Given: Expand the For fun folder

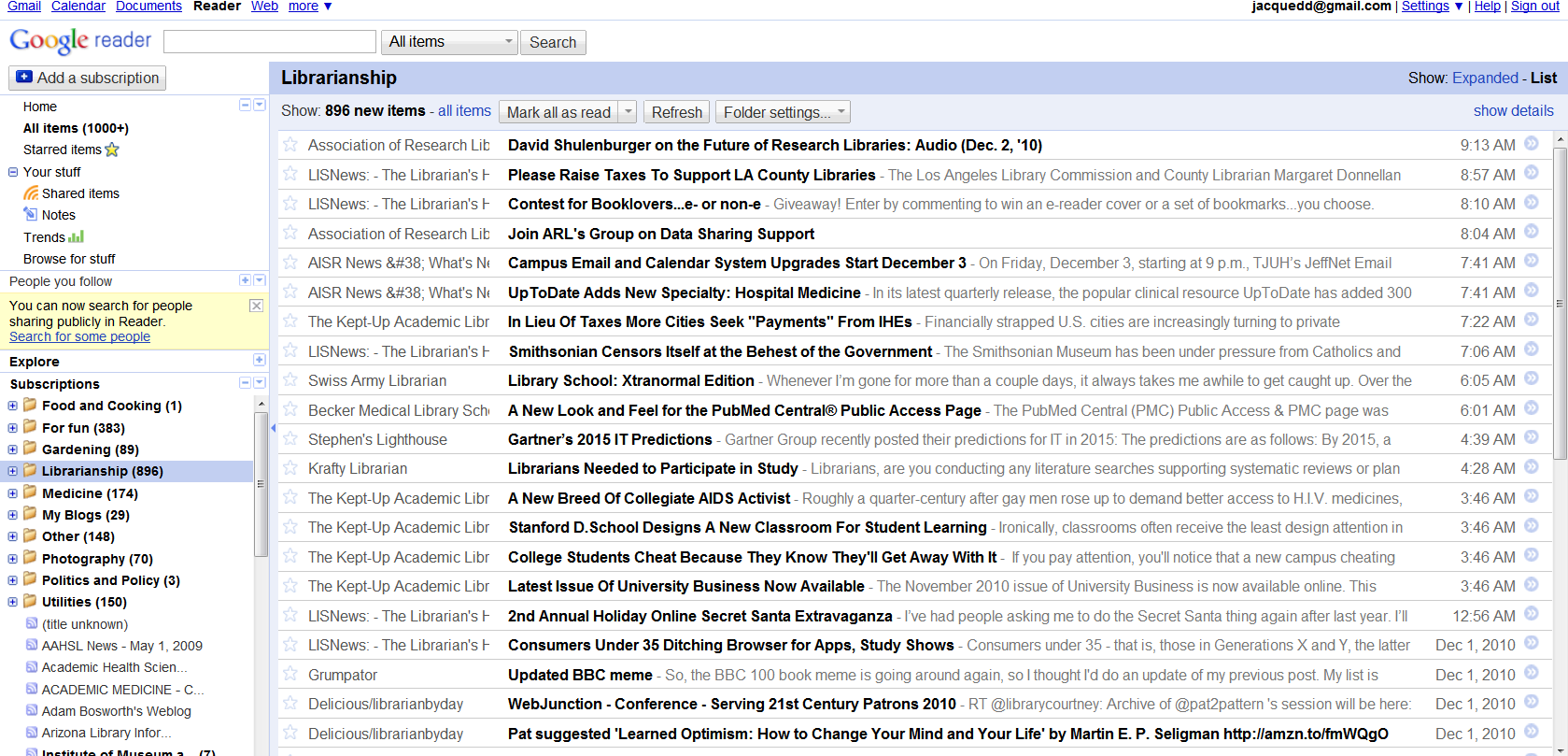Looking at the screenshot, I should [12, 428].
